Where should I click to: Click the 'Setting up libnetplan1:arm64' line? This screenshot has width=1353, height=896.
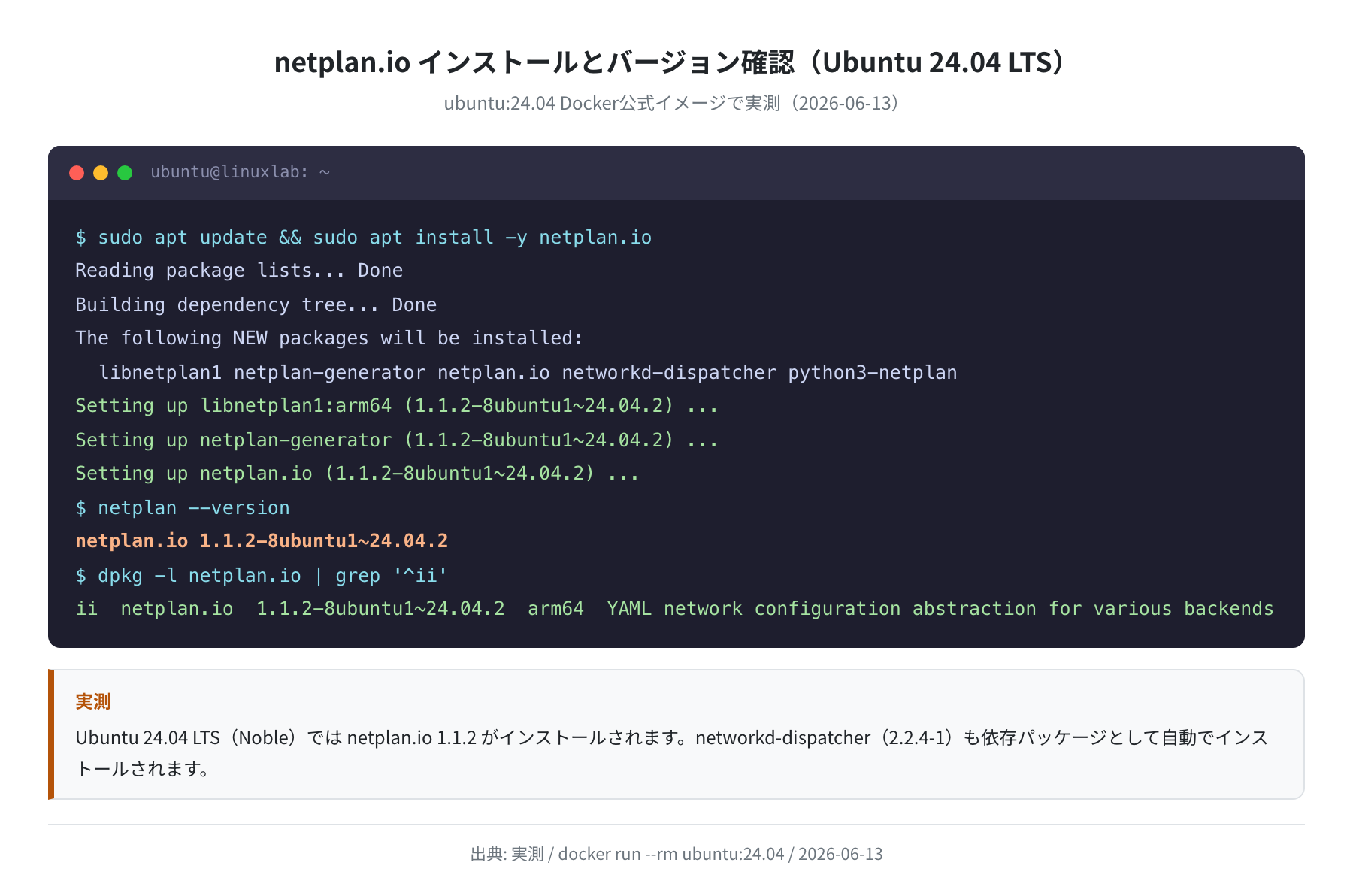click(x=396, y=406)
